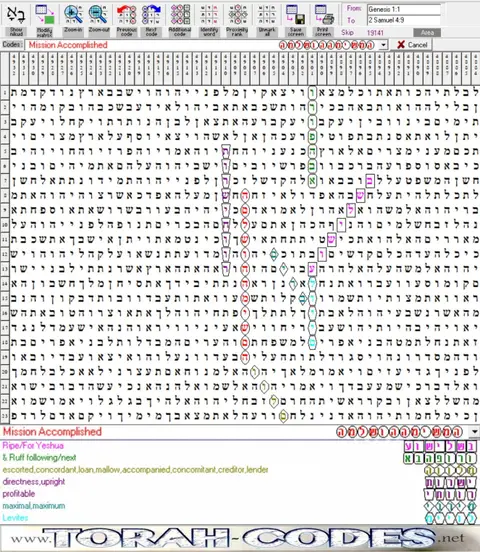
Task: Click 'Mission Accomplished' in the lower results bar
Action: [52, 432]
